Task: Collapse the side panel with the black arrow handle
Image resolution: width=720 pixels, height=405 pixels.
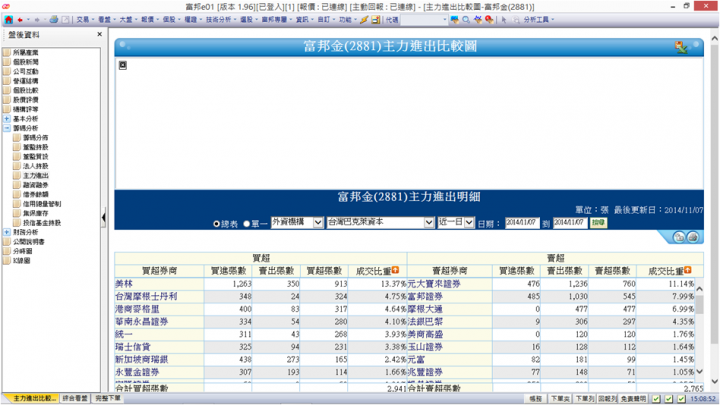Action: [104, 217]
